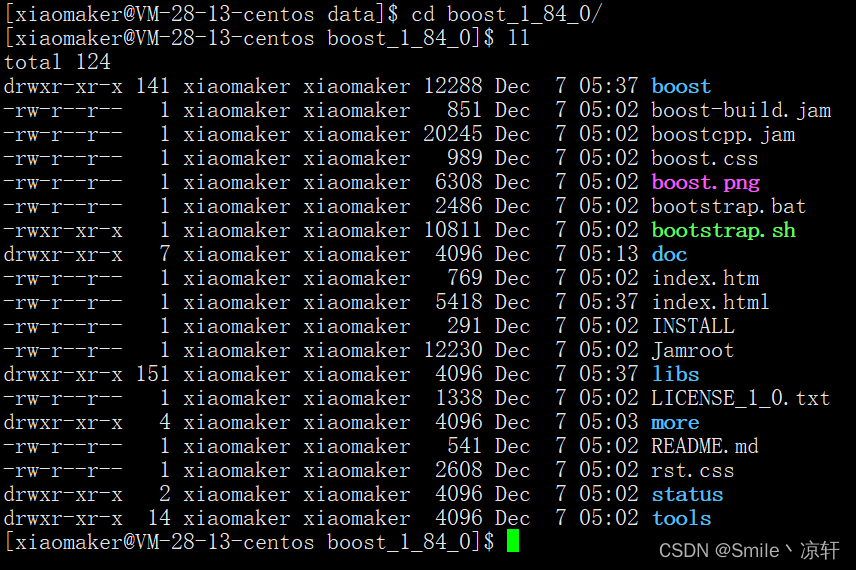
Task: Click the final '[xiaomaker@VM-28-13-centos boost_1_84_0]$' prompt
Action: [x=250, y=543]
